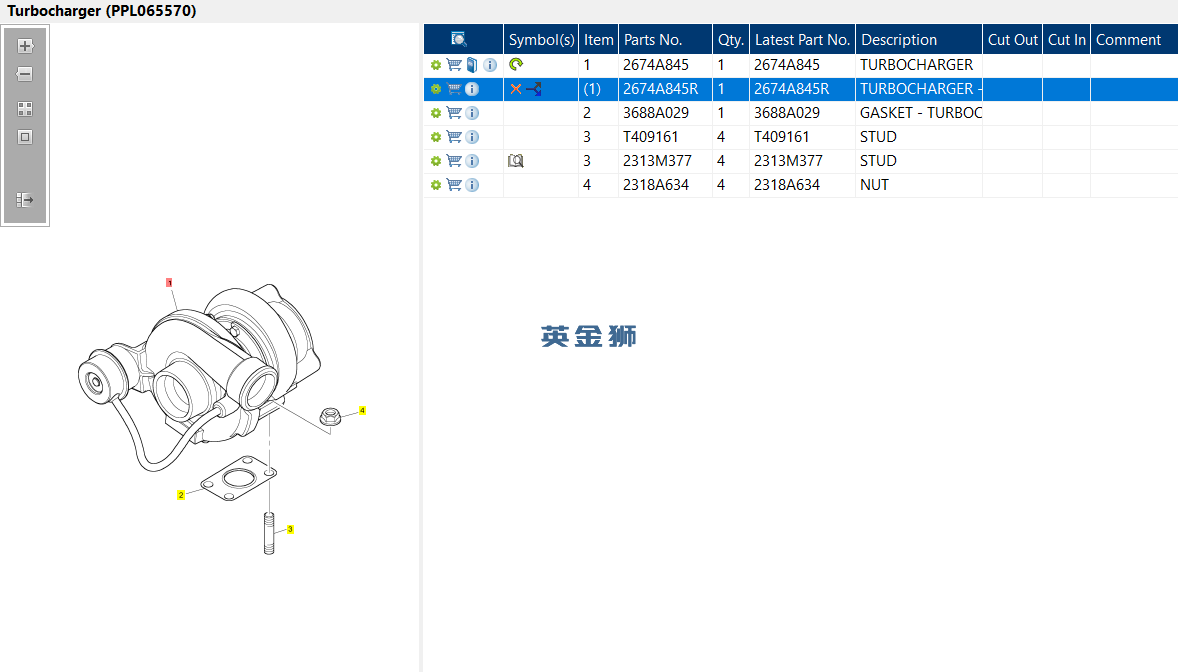This screenshot has width=1178, height=672.
Task: Click the Comment column header
Action: click(1134, 40)
